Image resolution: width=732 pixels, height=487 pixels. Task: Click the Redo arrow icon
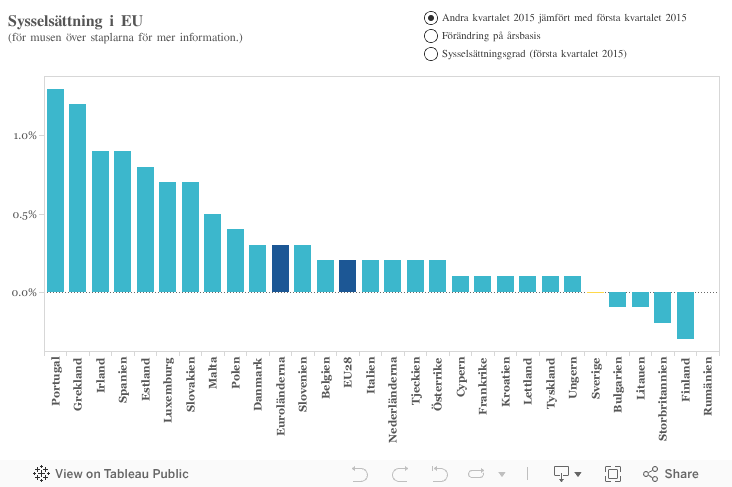click(x=400, y=474)
